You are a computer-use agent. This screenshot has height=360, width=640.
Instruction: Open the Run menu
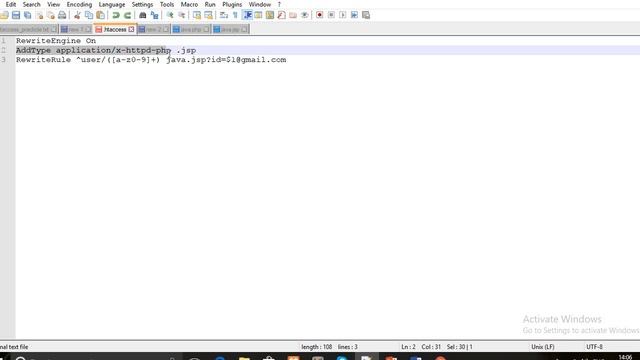tap(210, 4)
